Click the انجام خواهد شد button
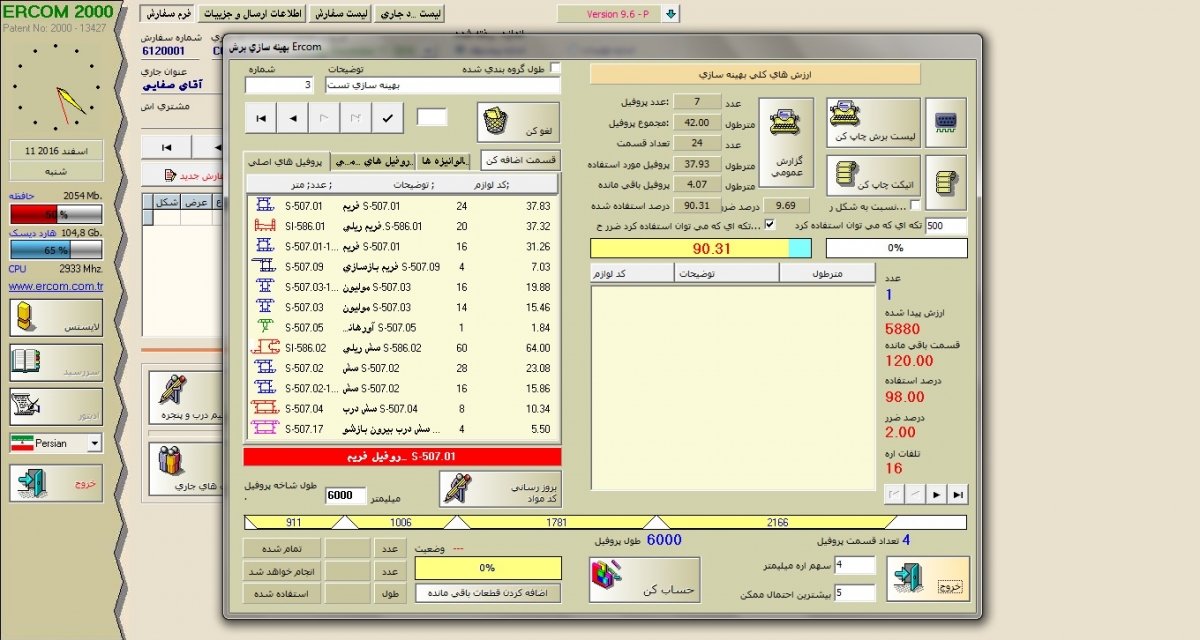Viewport: 1200px width, 640px height. [282, 571]
